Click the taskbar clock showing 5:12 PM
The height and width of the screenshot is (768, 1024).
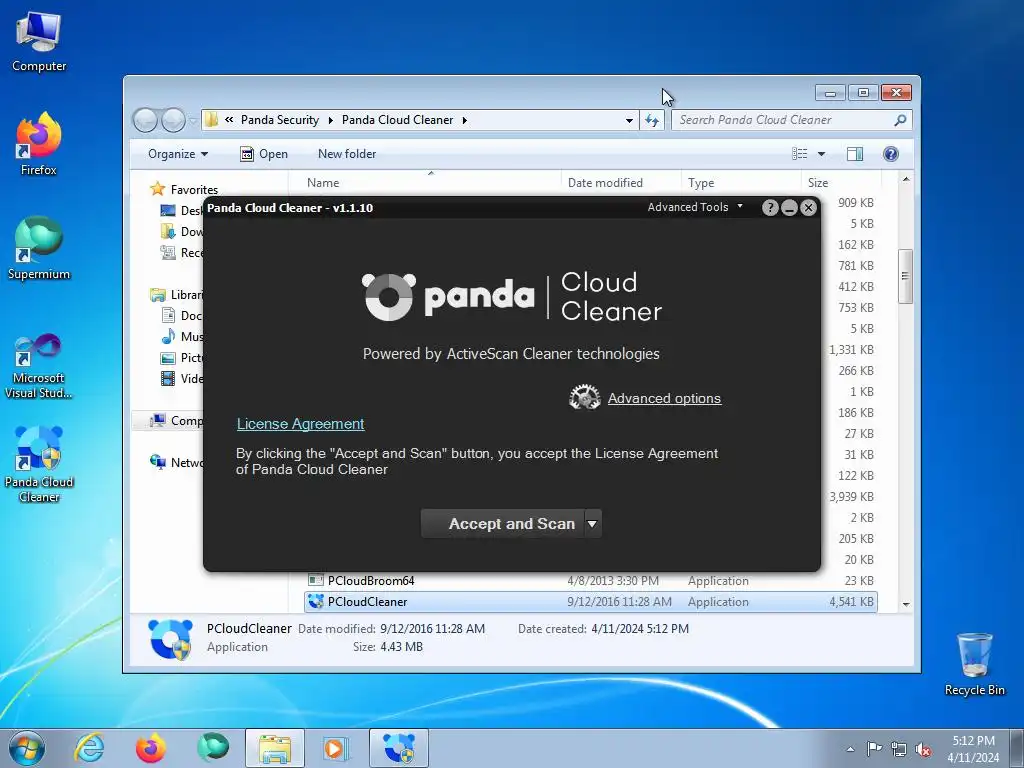[x=973, y=749]
